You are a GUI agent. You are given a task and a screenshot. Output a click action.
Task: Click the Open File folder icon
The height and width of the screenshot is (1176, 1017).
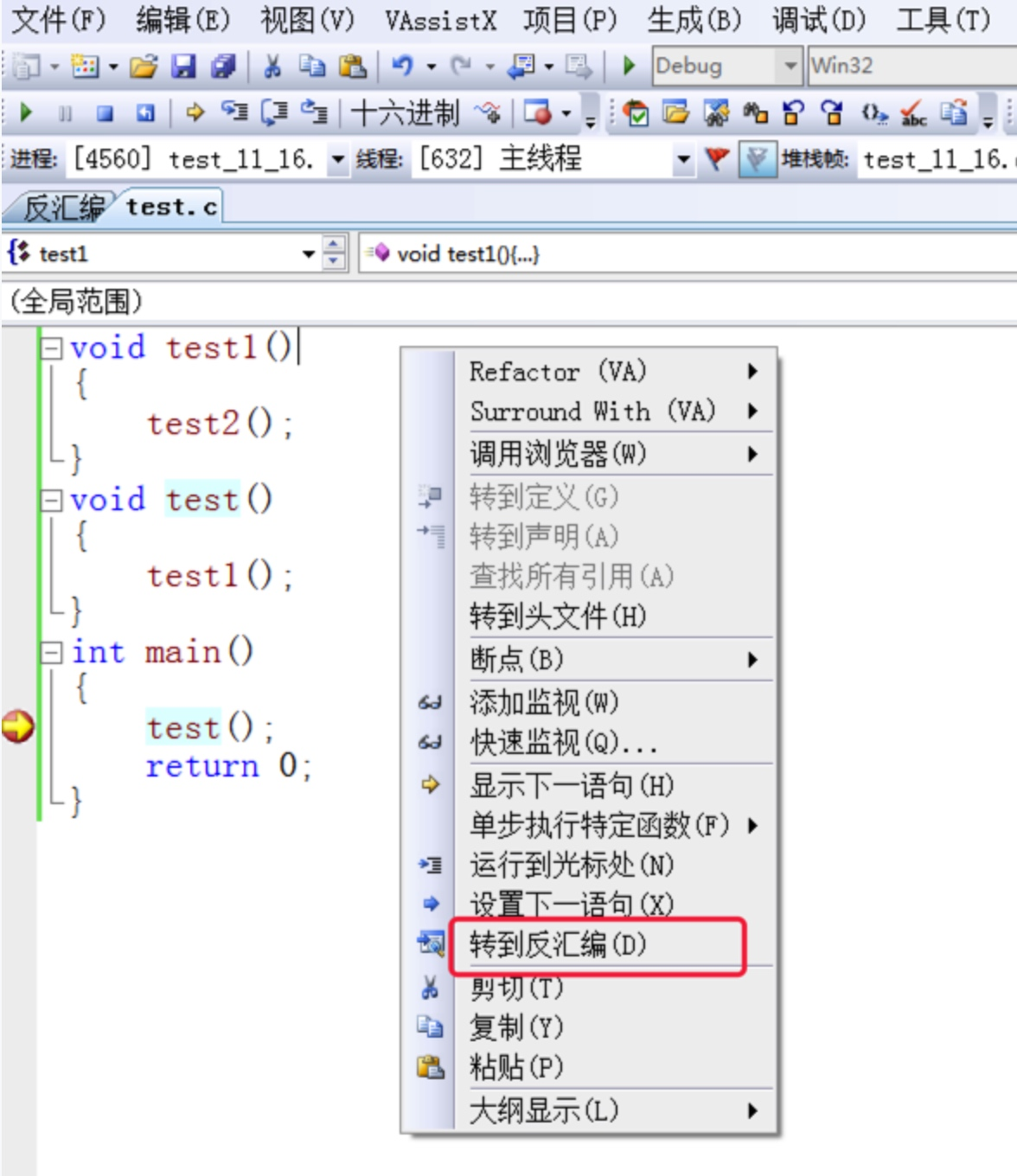pyautogui.click(x=144, y=66)
